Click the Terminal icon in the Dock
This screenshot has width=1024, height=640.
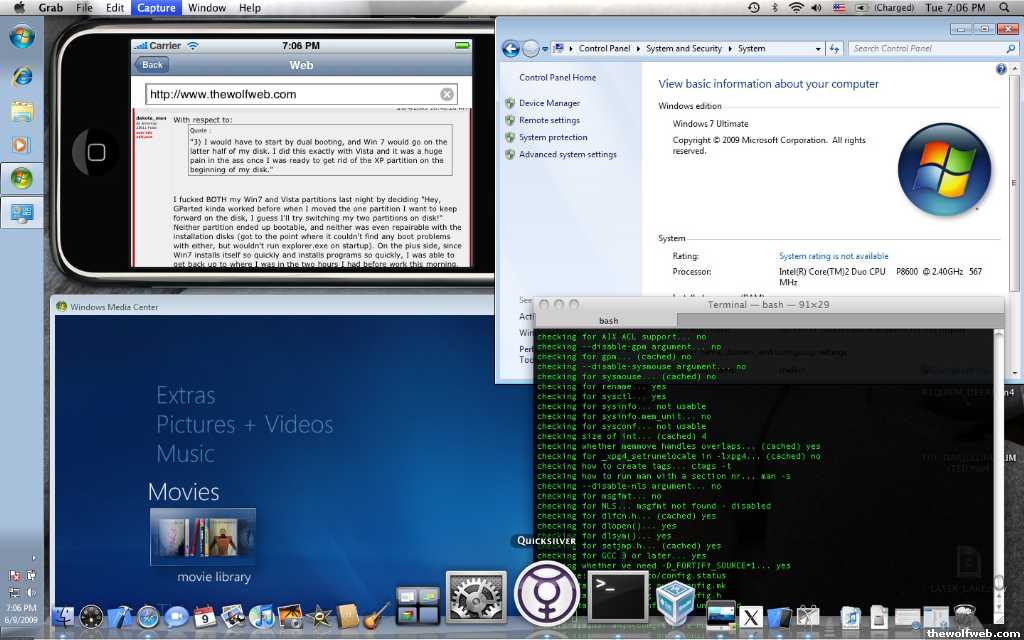[617, 597]
